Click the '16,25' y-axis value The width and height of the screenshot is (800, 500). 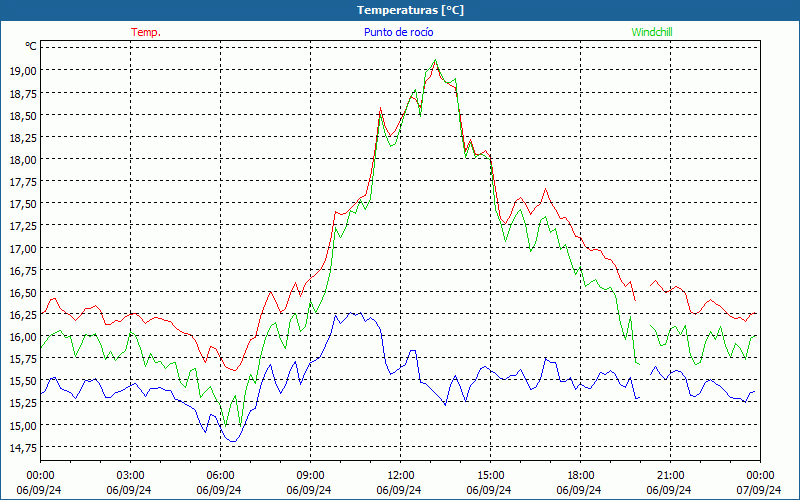[23, 315]
